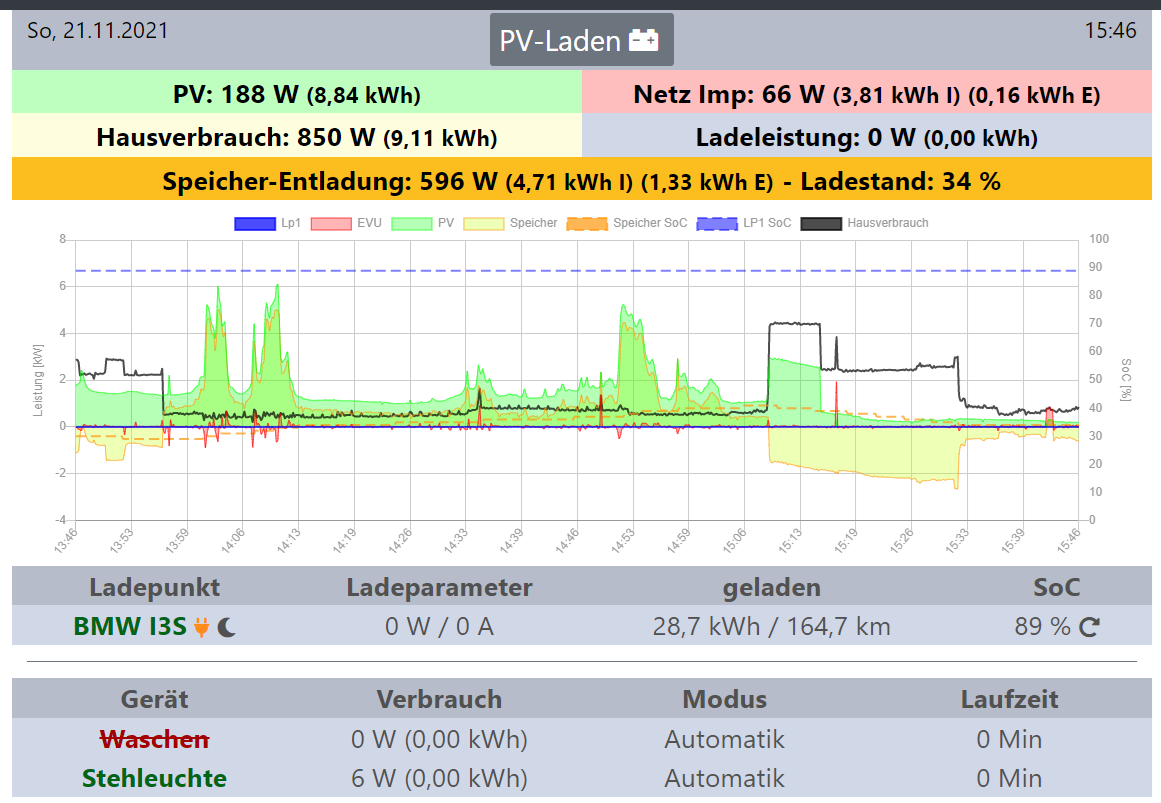This screenshot has width=1161, height=803.
Task: Click the 0 W / 0 A Ladeparameter value
Action: (439, 627)
